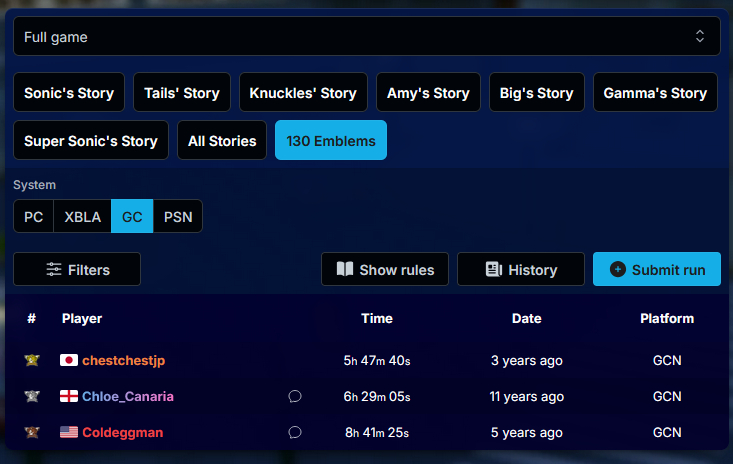Switch system filter to PC

[33, 216]
